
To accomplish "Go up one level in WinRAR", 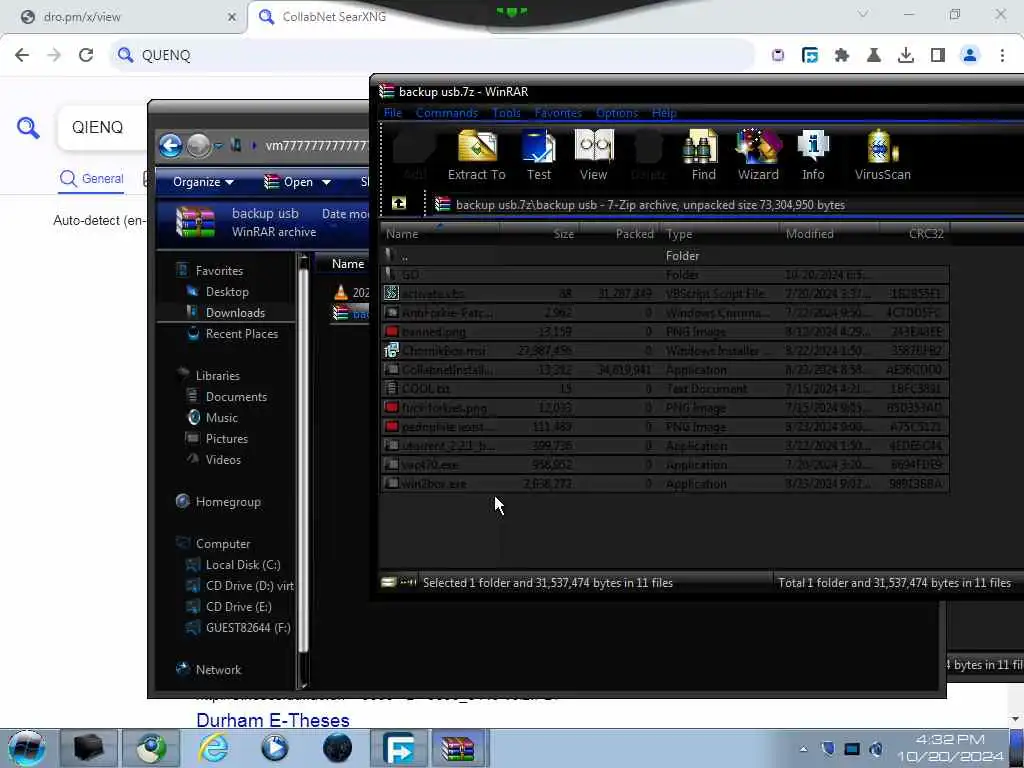I will tap(398, 204).
